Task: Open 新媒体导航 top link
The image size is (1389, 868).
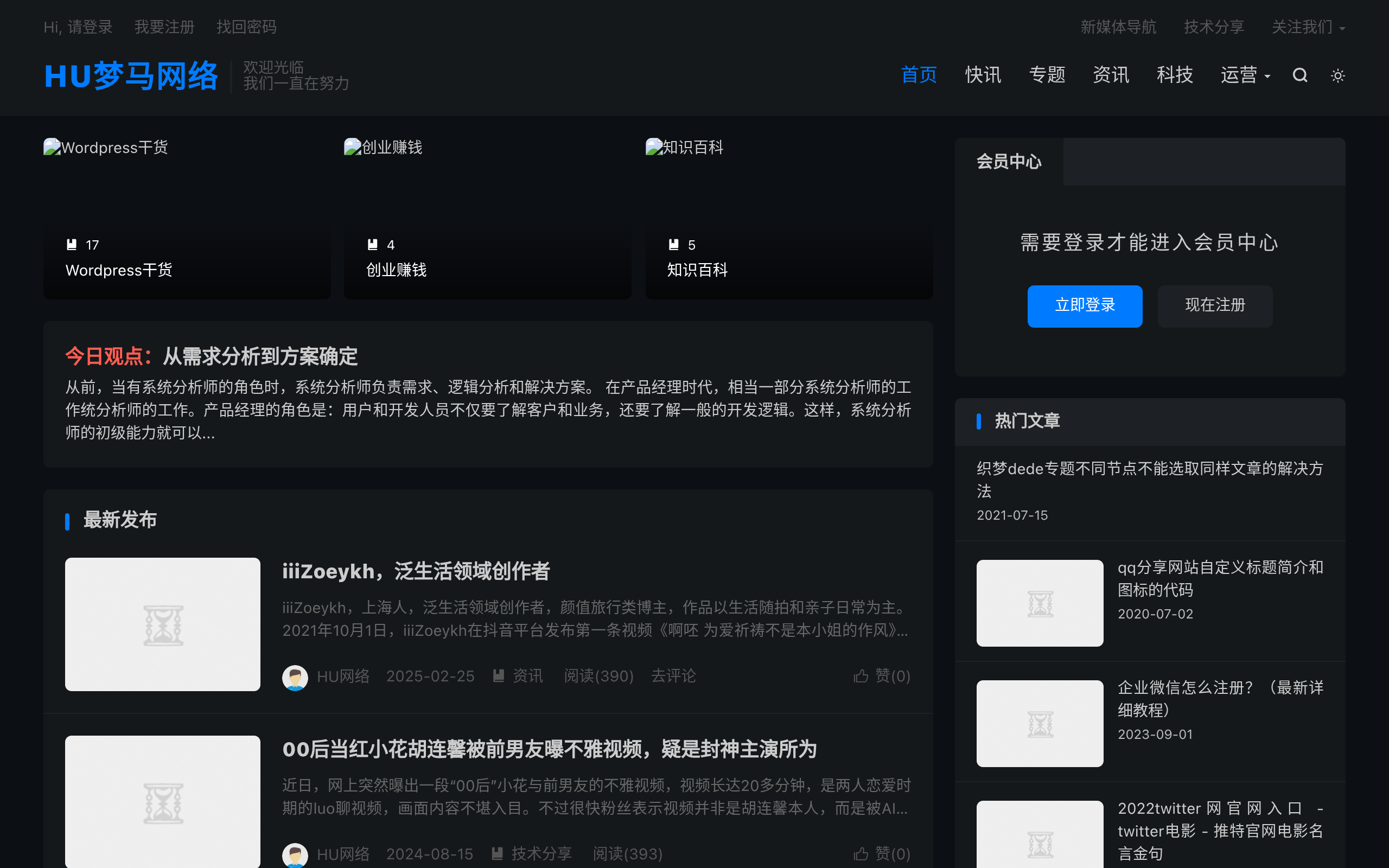Action: click(1118, 27)
